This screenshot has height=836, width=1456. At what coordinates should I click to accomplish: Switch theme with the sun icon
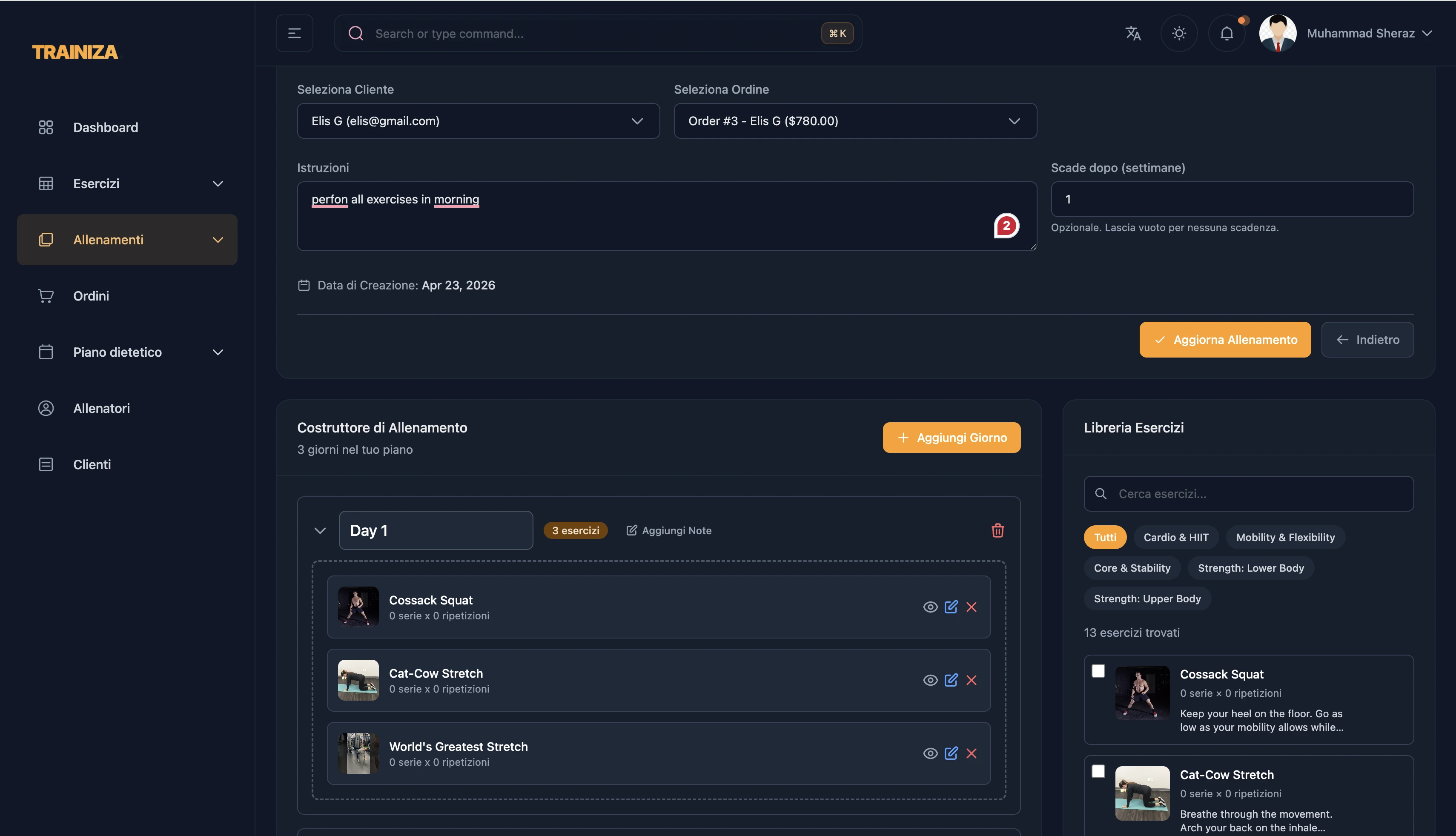coord(1179,33)
